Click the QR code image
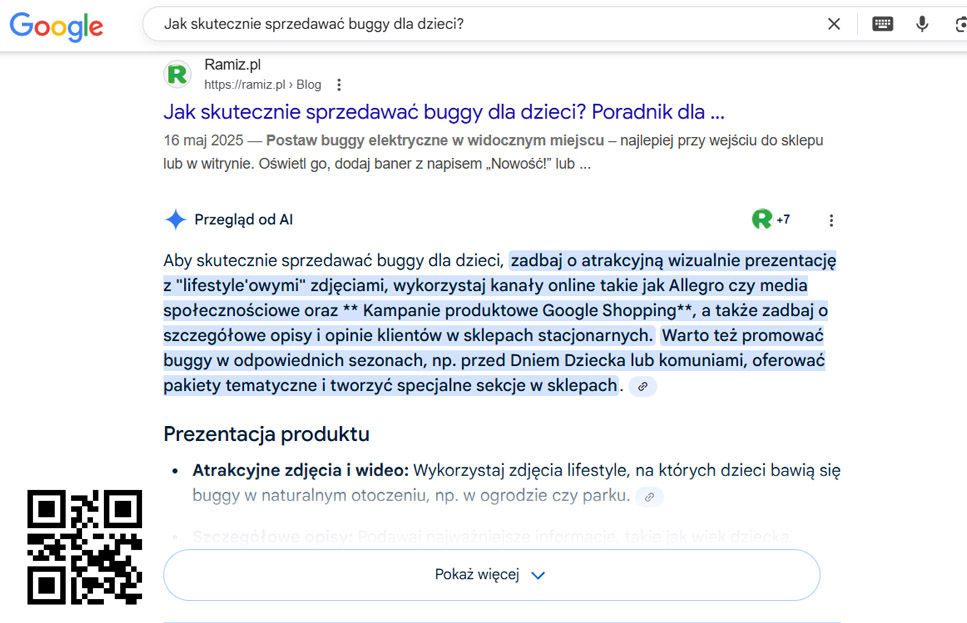Image resolution: width=967 pixels, height=623 pixels. pyautogui.click(x=84, y=547)
